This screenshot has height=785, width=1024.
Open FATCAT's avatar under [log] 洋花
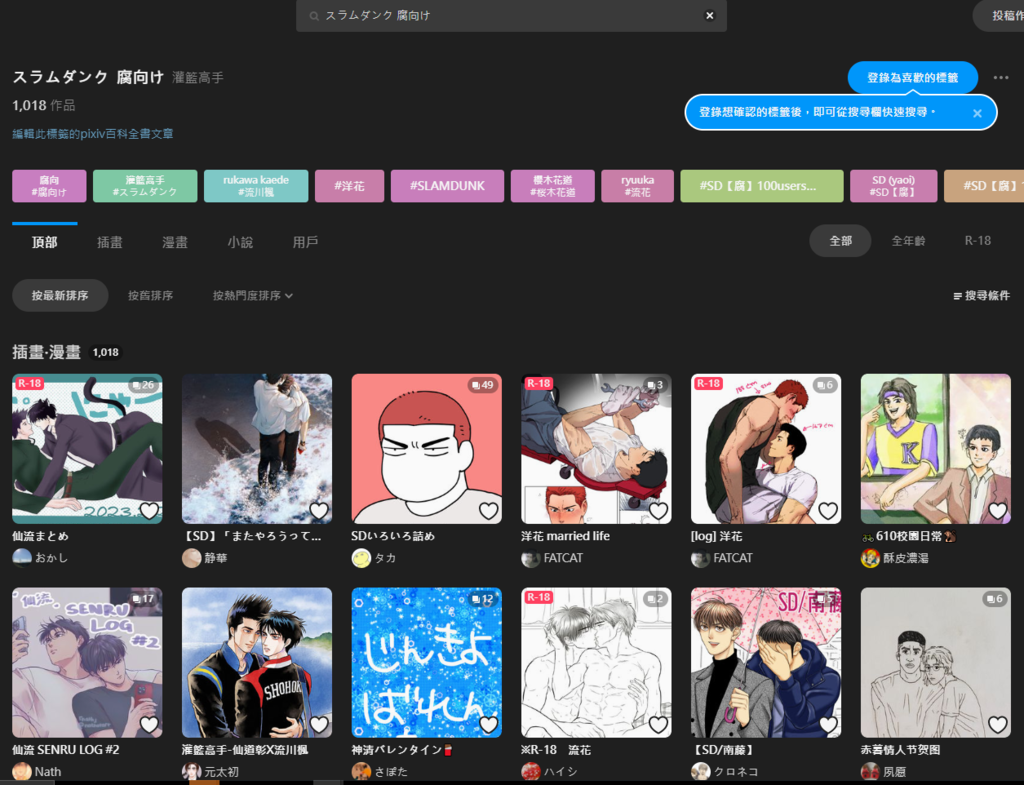pyautogui.click(x=701, y=558)
